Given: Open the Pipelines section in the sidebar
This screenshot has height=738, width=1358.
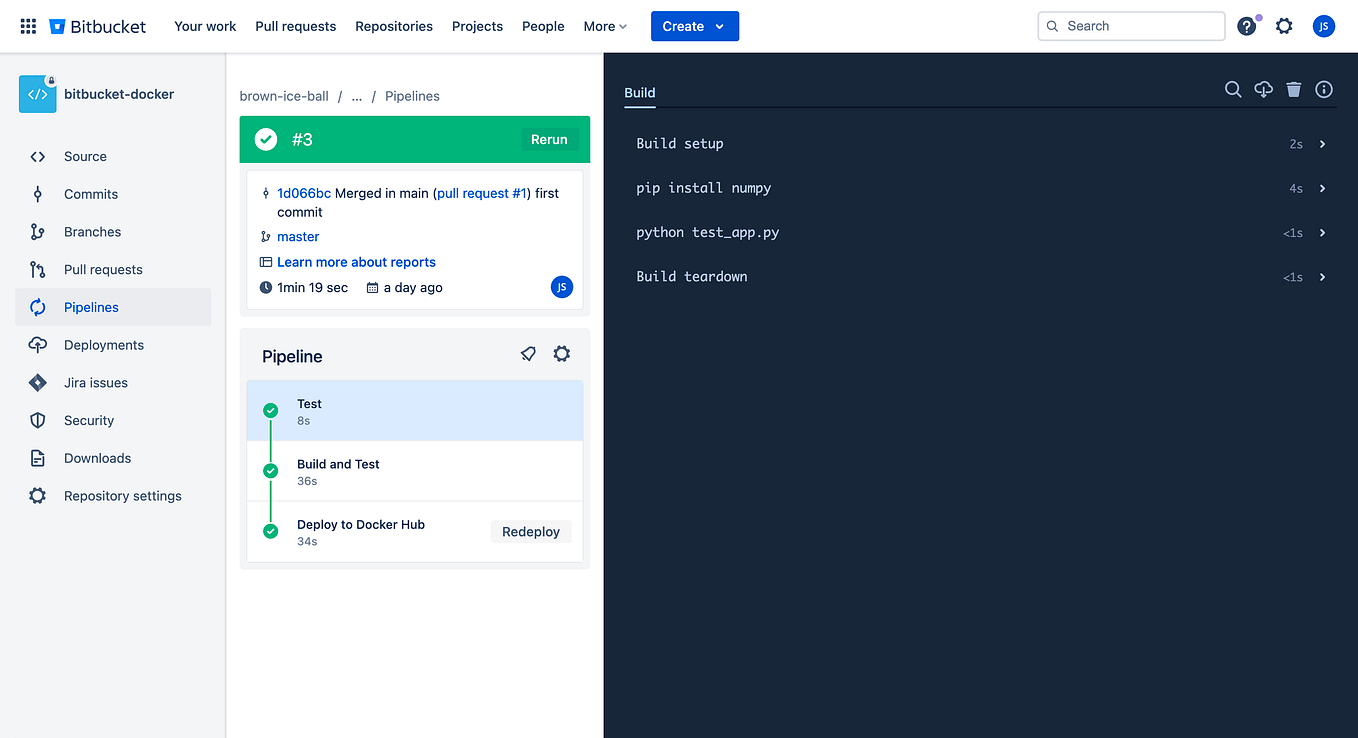Looking at the screenshot, I should [x=89, y=307].
